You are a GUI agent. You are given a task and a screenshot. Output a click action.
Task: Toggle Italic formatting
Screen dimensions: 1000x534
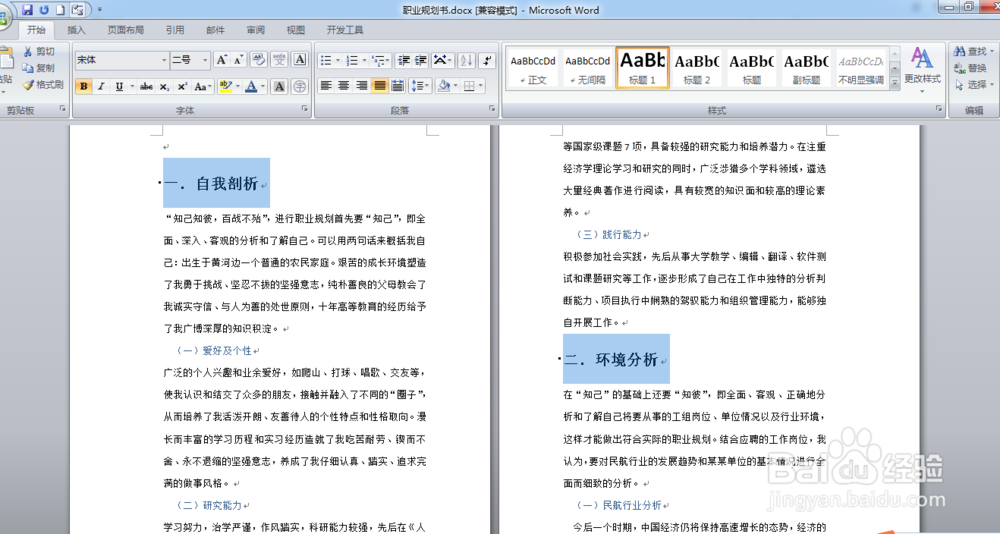(101, 86)
